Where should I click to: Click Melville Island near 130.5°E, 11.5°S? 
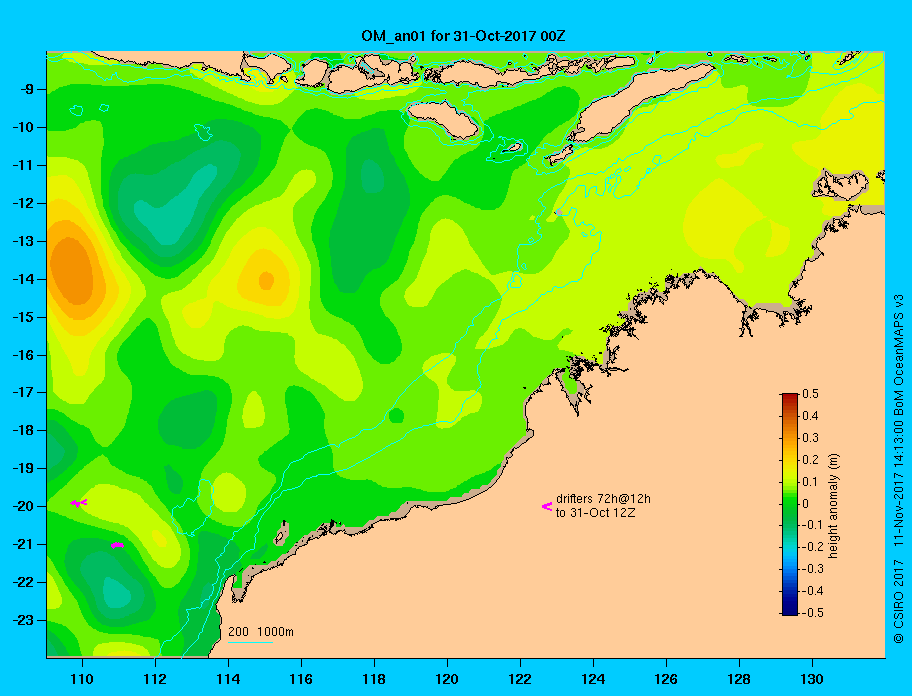coord(840,185)
